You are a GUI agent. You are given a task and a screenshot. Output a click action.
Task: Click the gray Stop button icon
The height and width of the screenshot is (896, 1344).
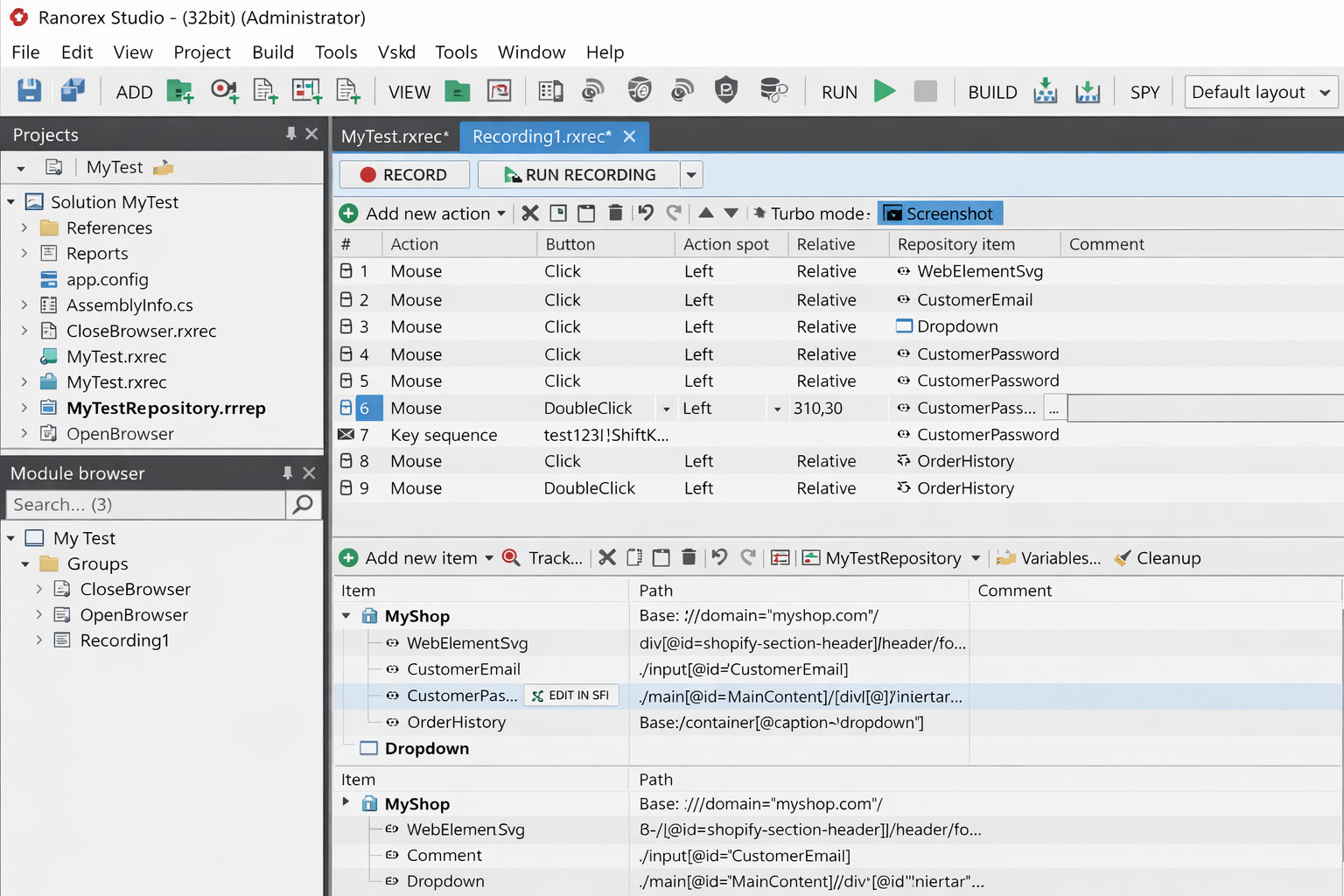tap(925, 91)
